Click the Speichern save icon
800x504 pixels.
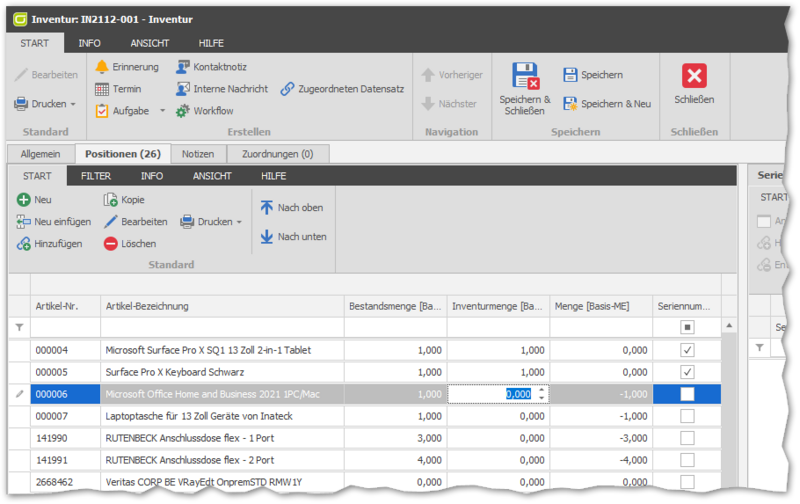click(570, 75)
